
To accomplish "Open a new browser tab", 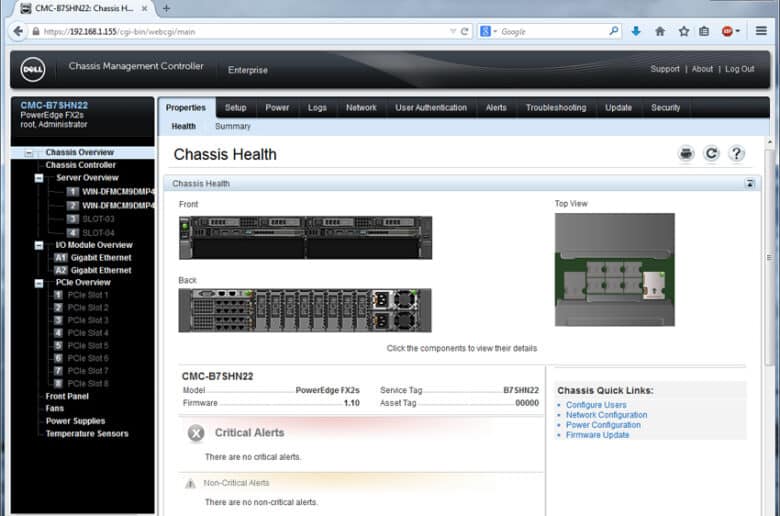I will point(166,8).
